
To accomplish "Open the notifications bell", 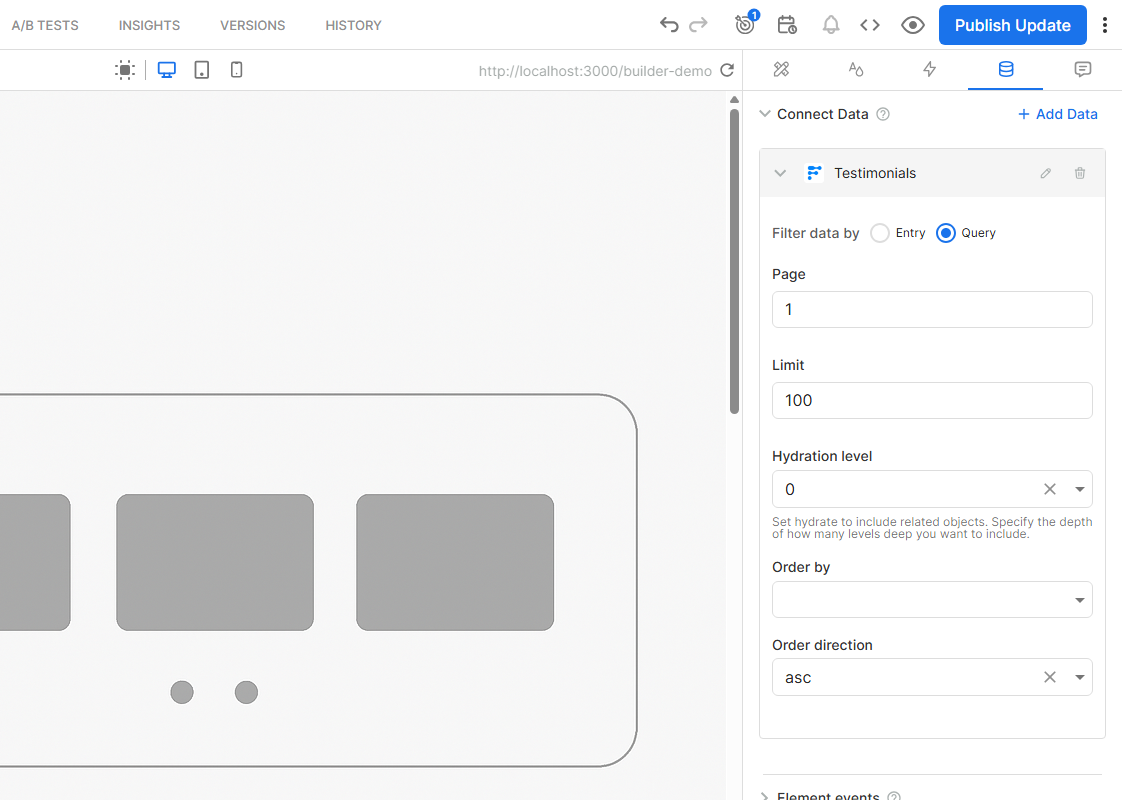I will pos(830,25).
